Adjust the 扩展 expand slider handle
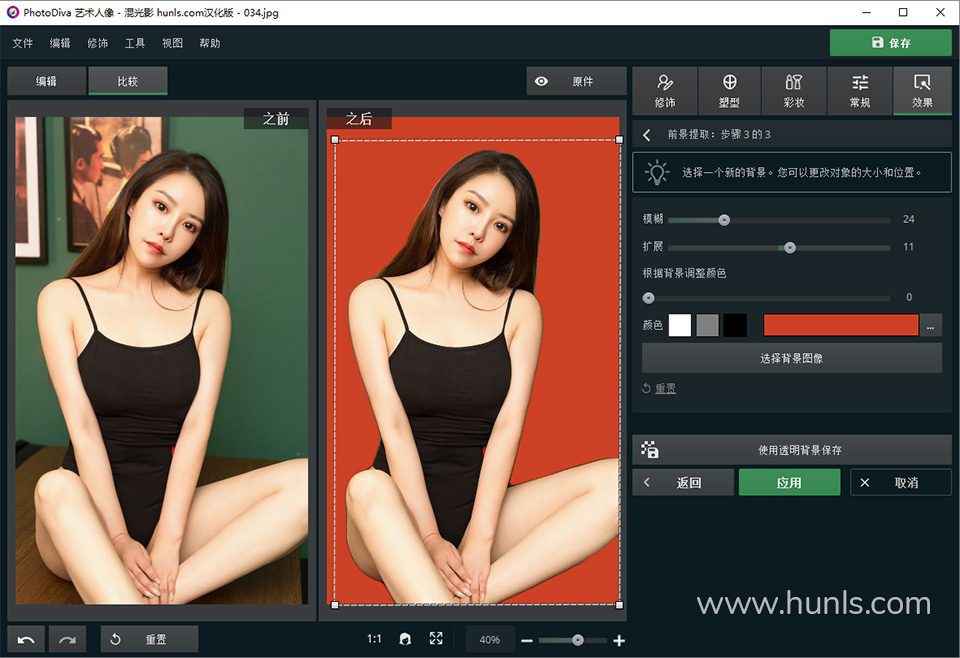This screenshot has height=658, width=960. [x=790, y=248]
